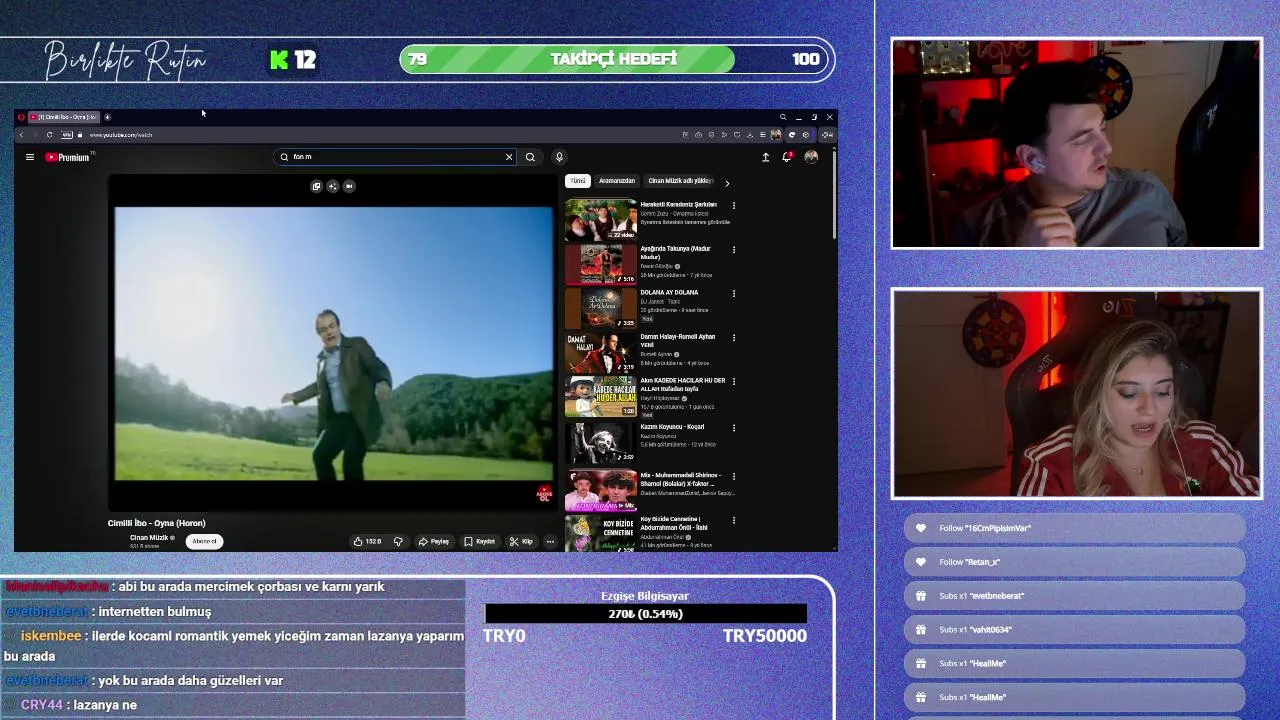Click the camera icon above the player
This screenshot has height=720, width=1280.
click(349, 186)
